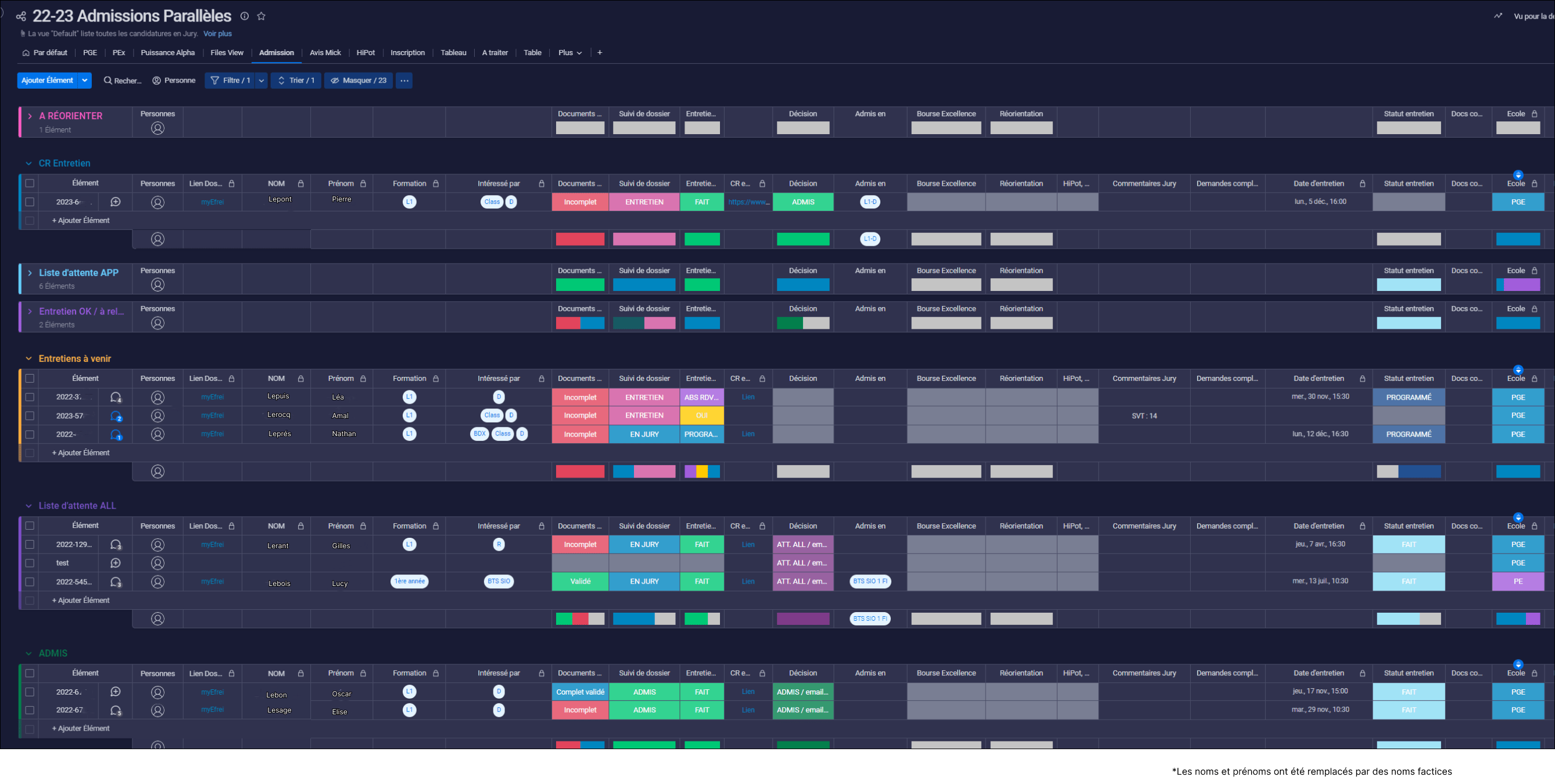Tick the select-all checkbox in CR Entretien header
1555x784 pixels.
pos(30,184)
